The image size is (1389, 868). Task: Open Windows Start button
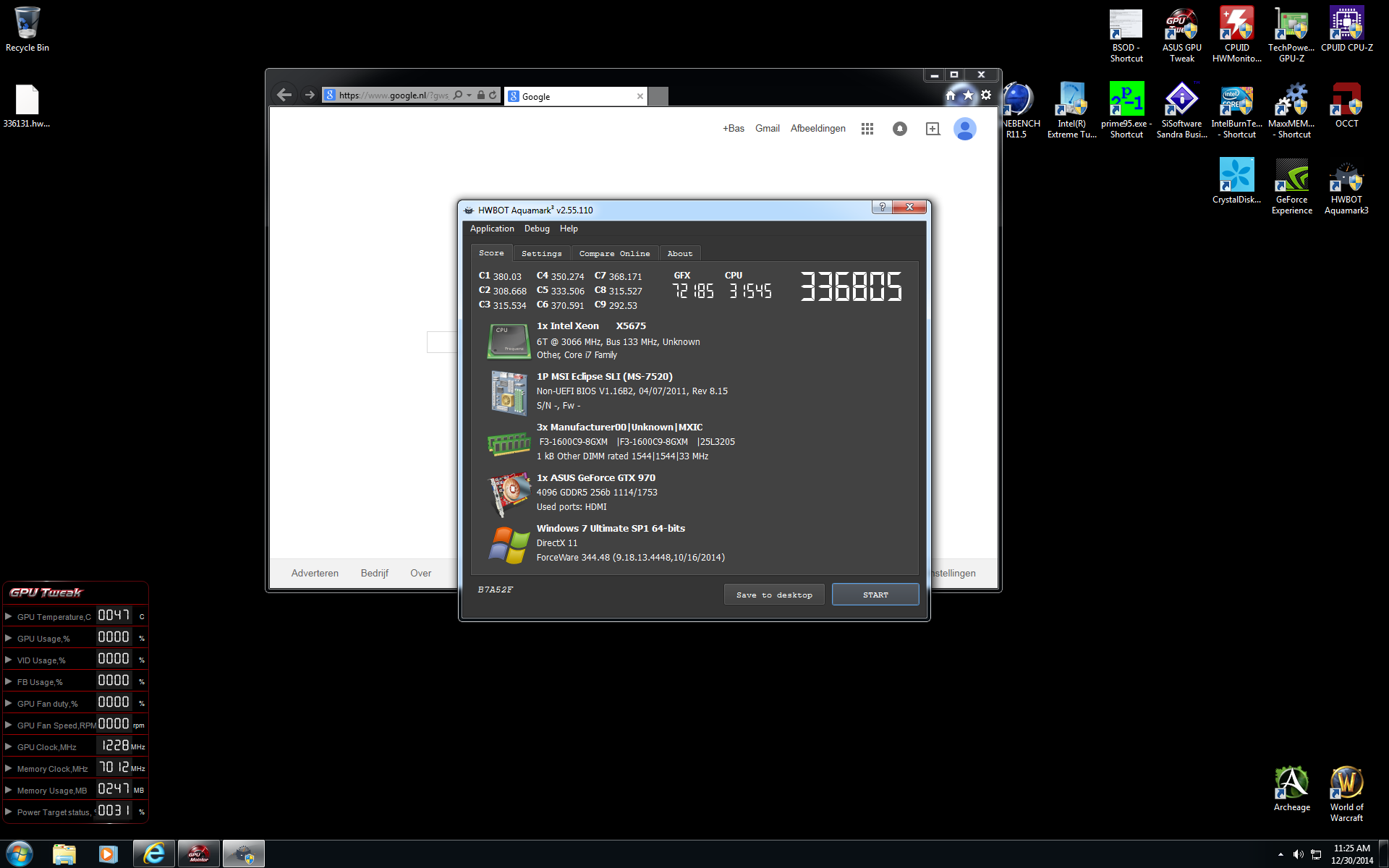click(x=20, y=854)
